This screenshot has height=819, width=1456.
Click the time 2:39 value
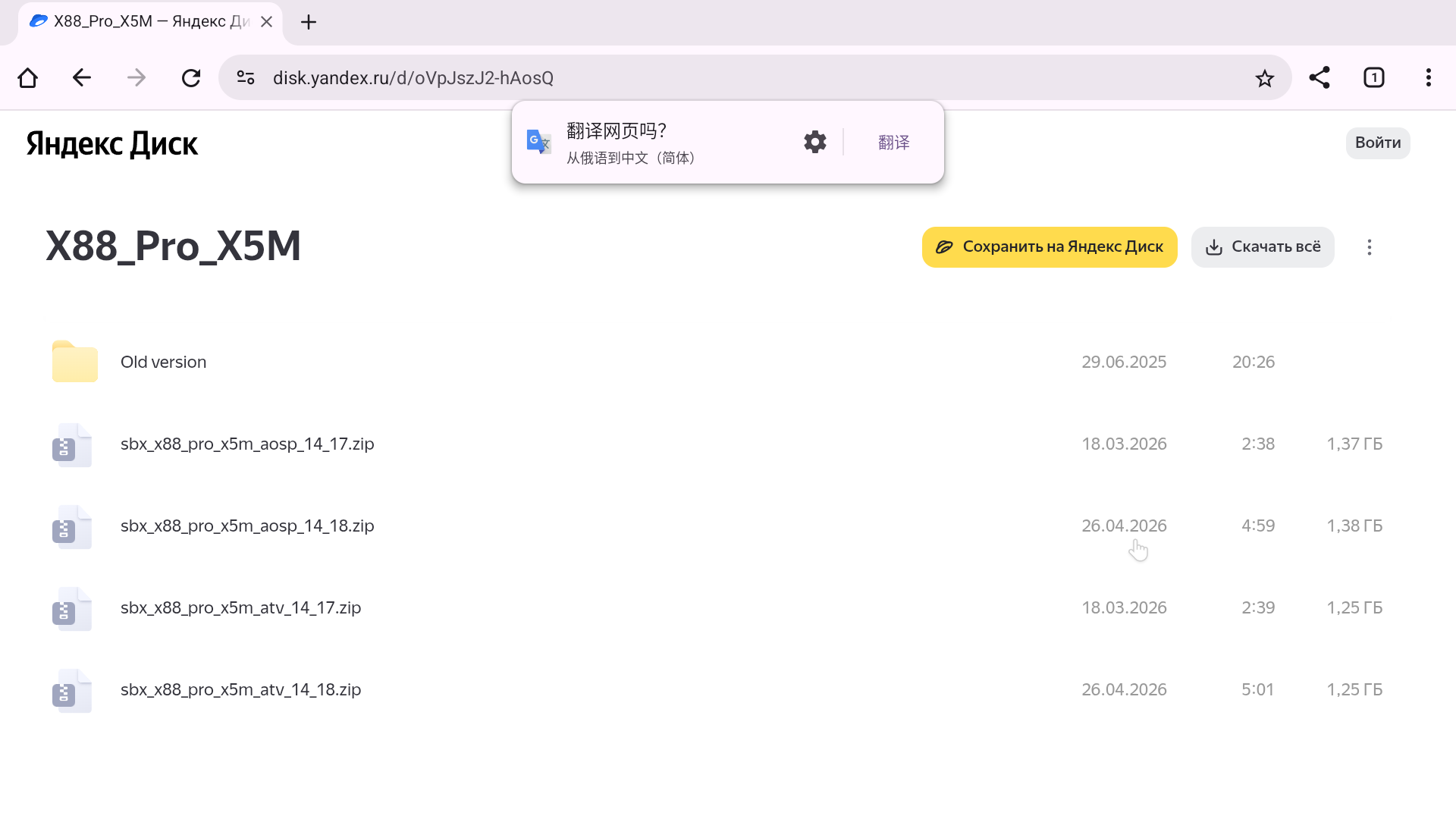click(1258, 608)
